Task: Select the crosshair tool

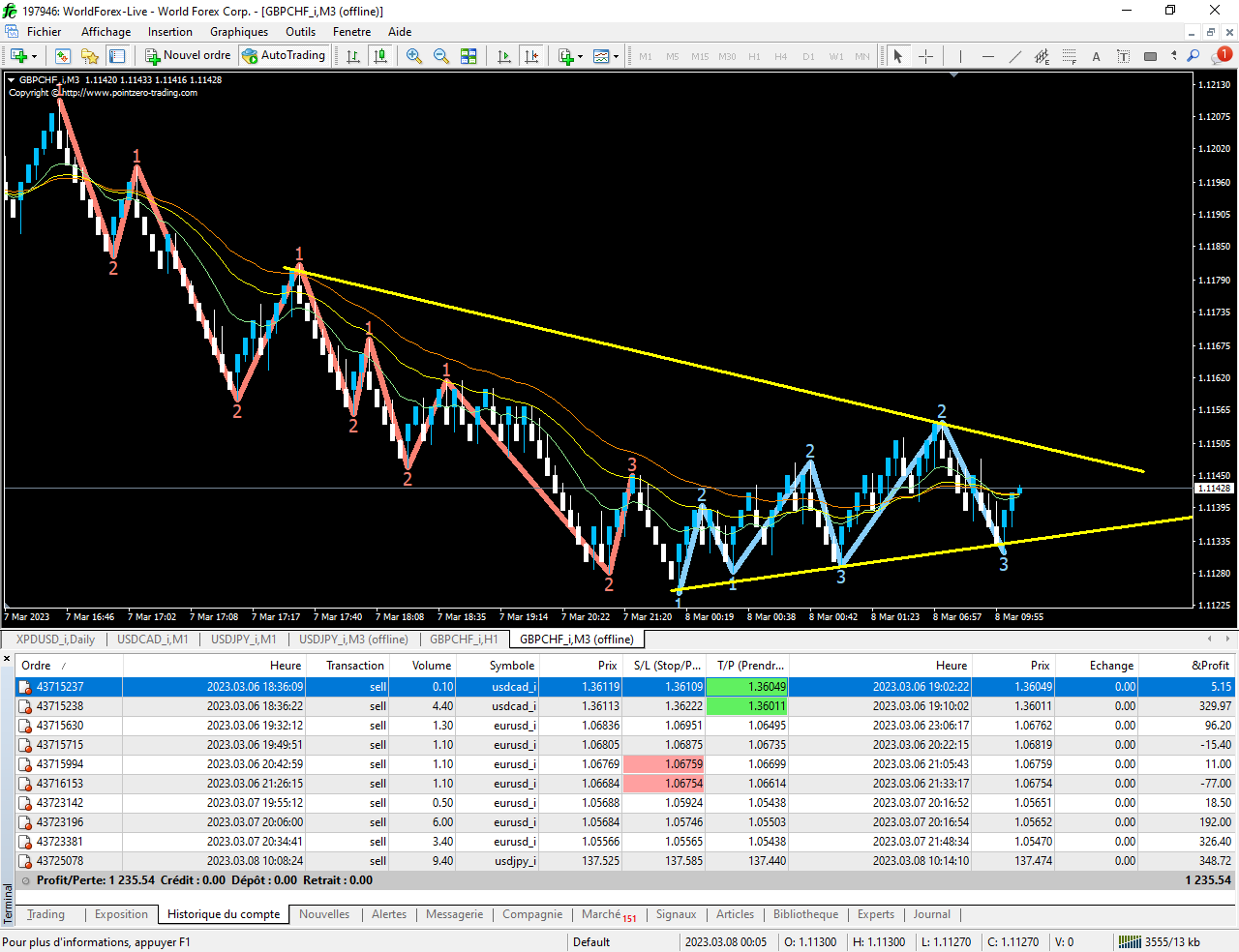Action: coord(925,56)
